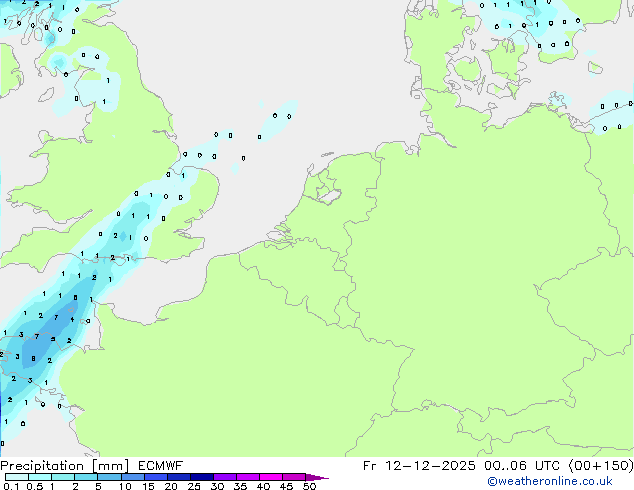Viewport: 634px width, 490px height.
Task: Click legend swatch between 25 and 30
Action: [201, 477]
